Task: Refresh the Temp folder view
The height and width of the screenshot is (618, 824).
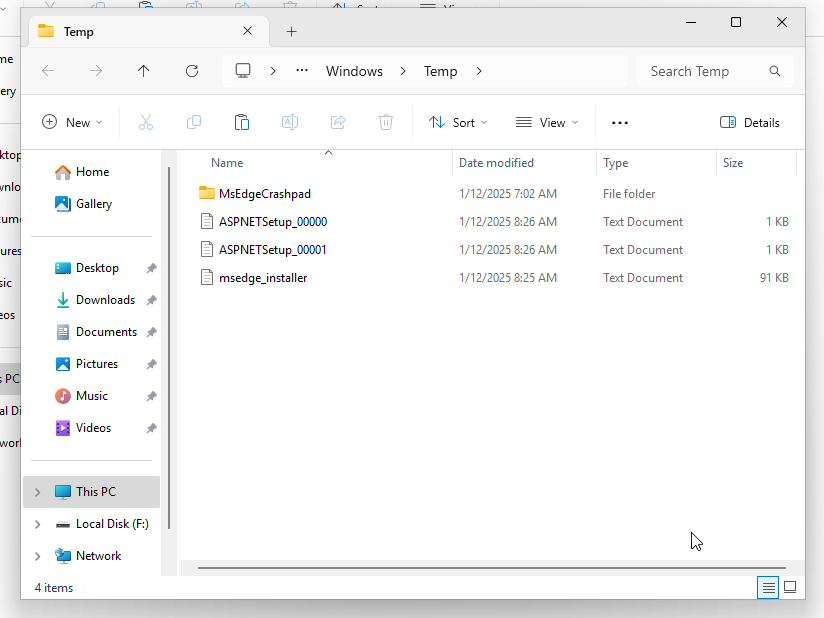Action: (x=192, y=71)
